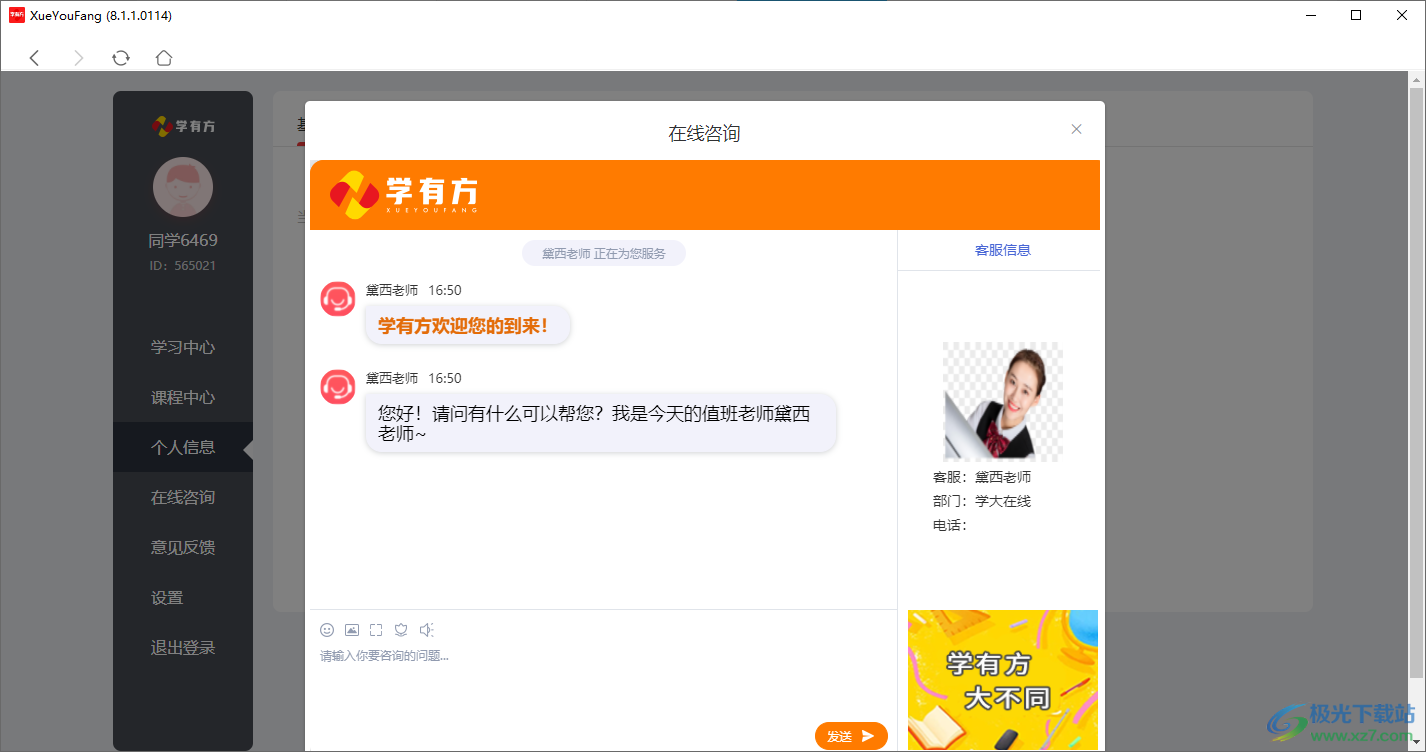Open the 客服信息 tab
The width and height of the screenshot is (1426, 752).
click(x=1002, y=250)
